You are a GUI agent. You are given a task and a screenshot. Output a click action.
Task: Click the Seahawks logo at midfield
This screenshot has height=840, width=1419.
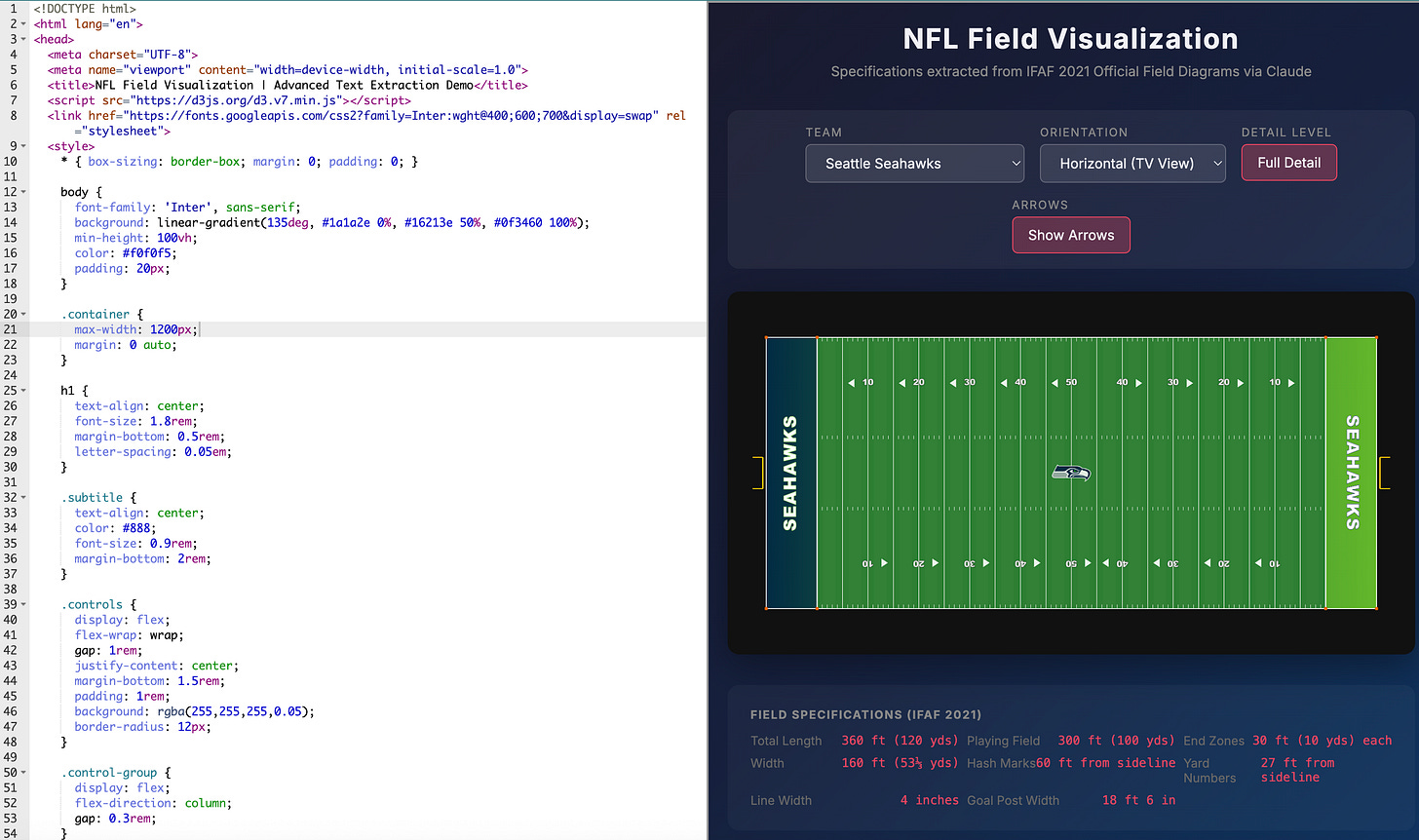1071,473
